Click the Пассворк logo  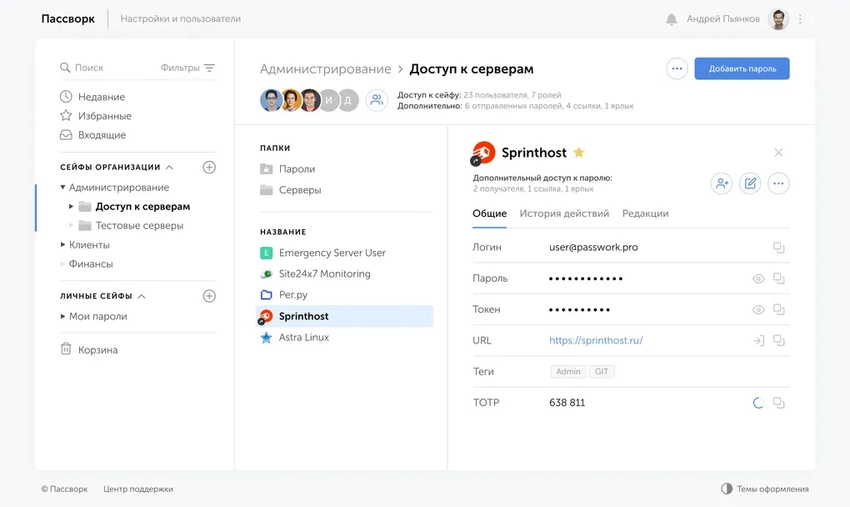[68, 19]
